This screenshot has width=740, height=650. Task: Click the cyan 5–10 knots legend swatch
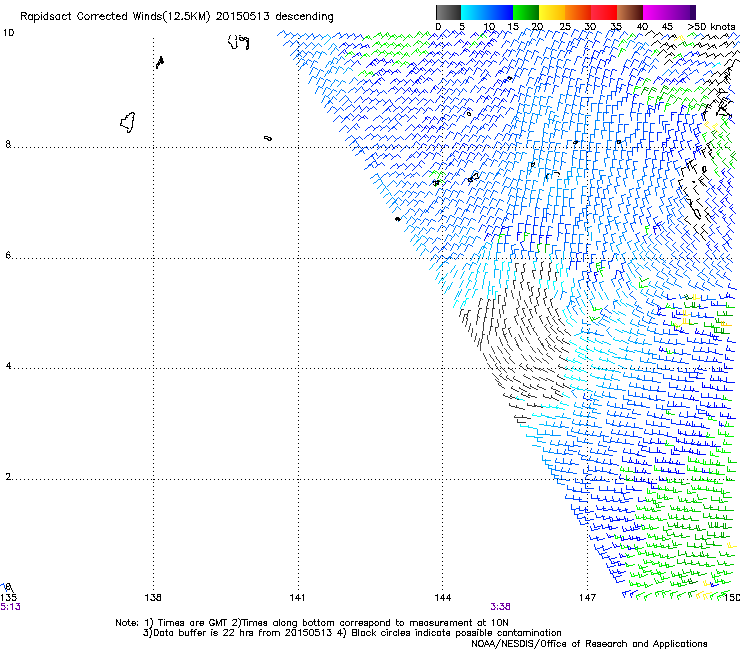pos(474,12)
